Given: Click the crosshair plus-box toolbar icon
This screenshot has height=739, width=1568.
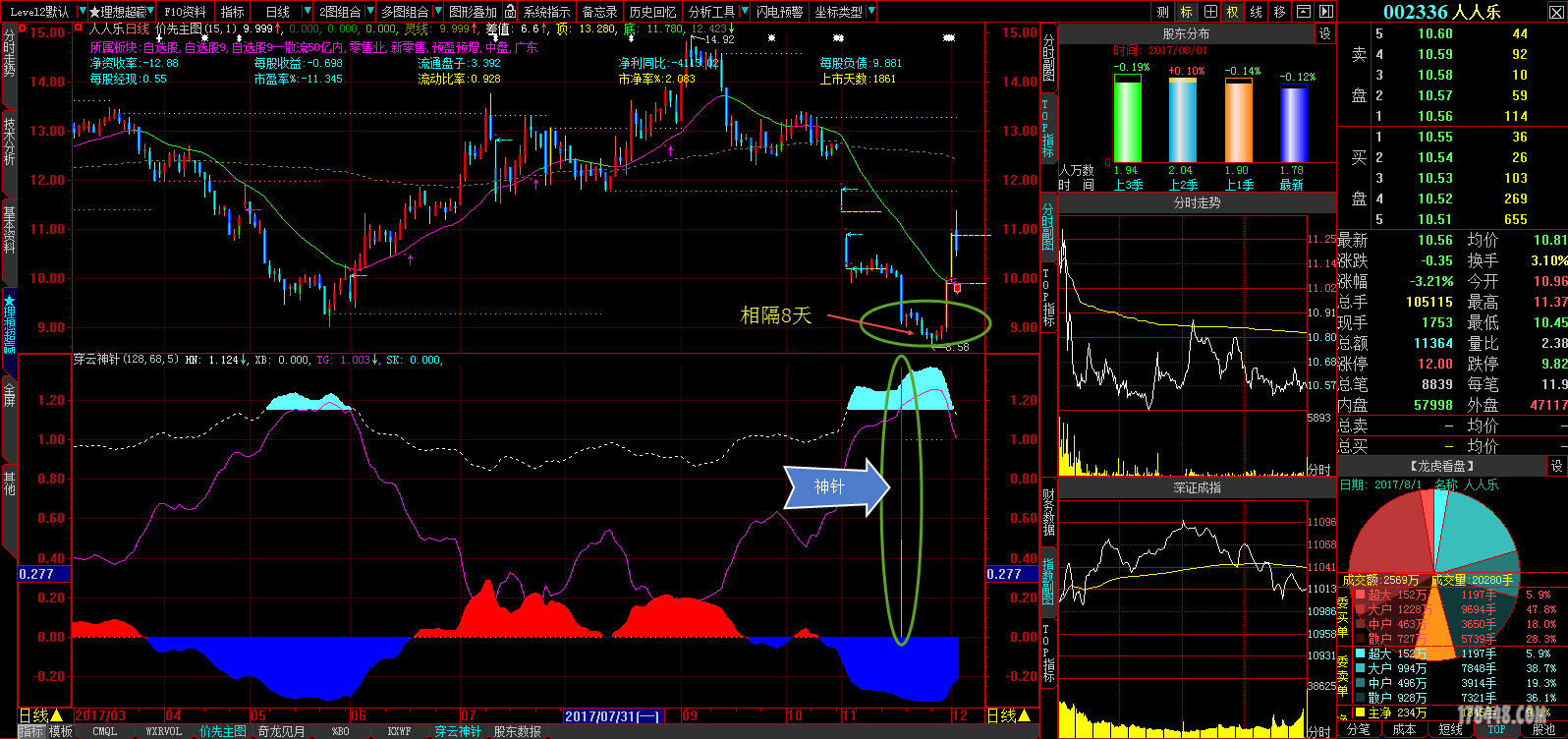Looking at the screenshot, I should [x=1209, y=12].
